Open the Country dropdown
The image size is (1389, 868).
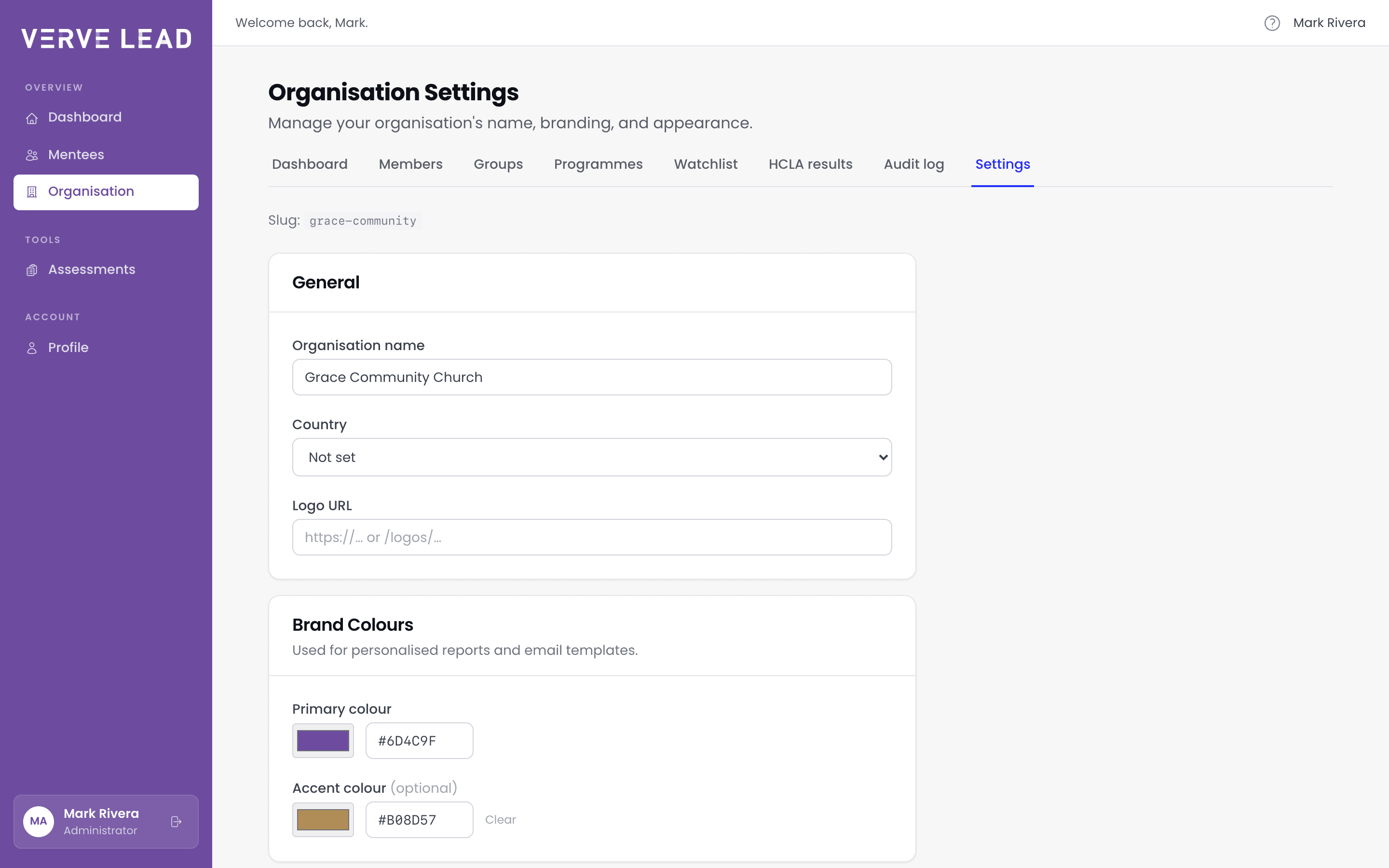click(x=592, y=457)
